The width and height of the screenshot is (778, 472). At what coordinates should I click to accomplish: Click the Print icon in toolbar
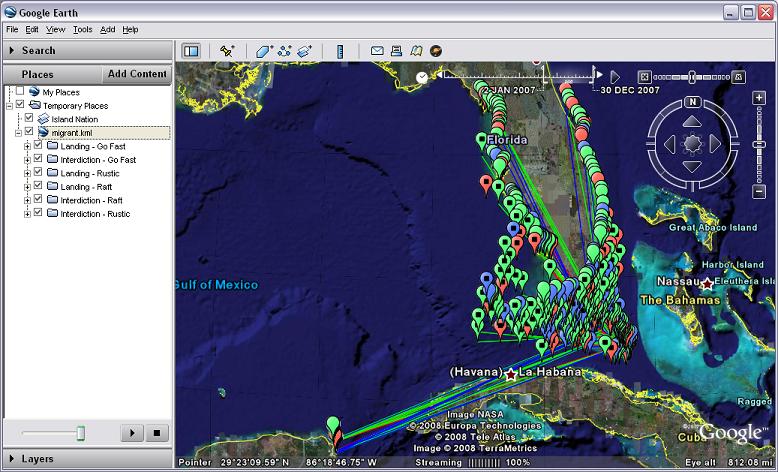click(x=396, y=50)
